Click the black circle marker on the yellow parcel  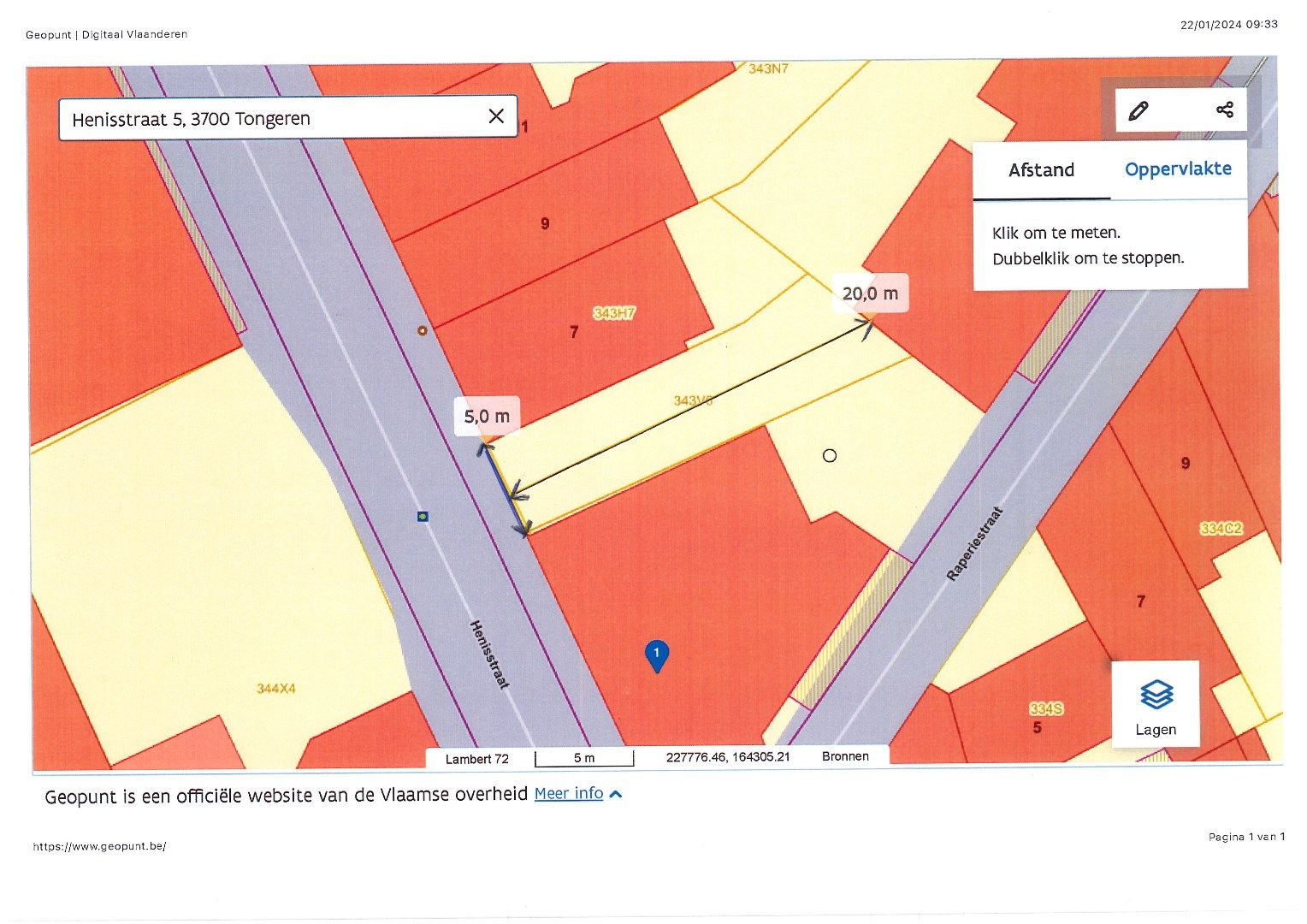pos(829,455)
